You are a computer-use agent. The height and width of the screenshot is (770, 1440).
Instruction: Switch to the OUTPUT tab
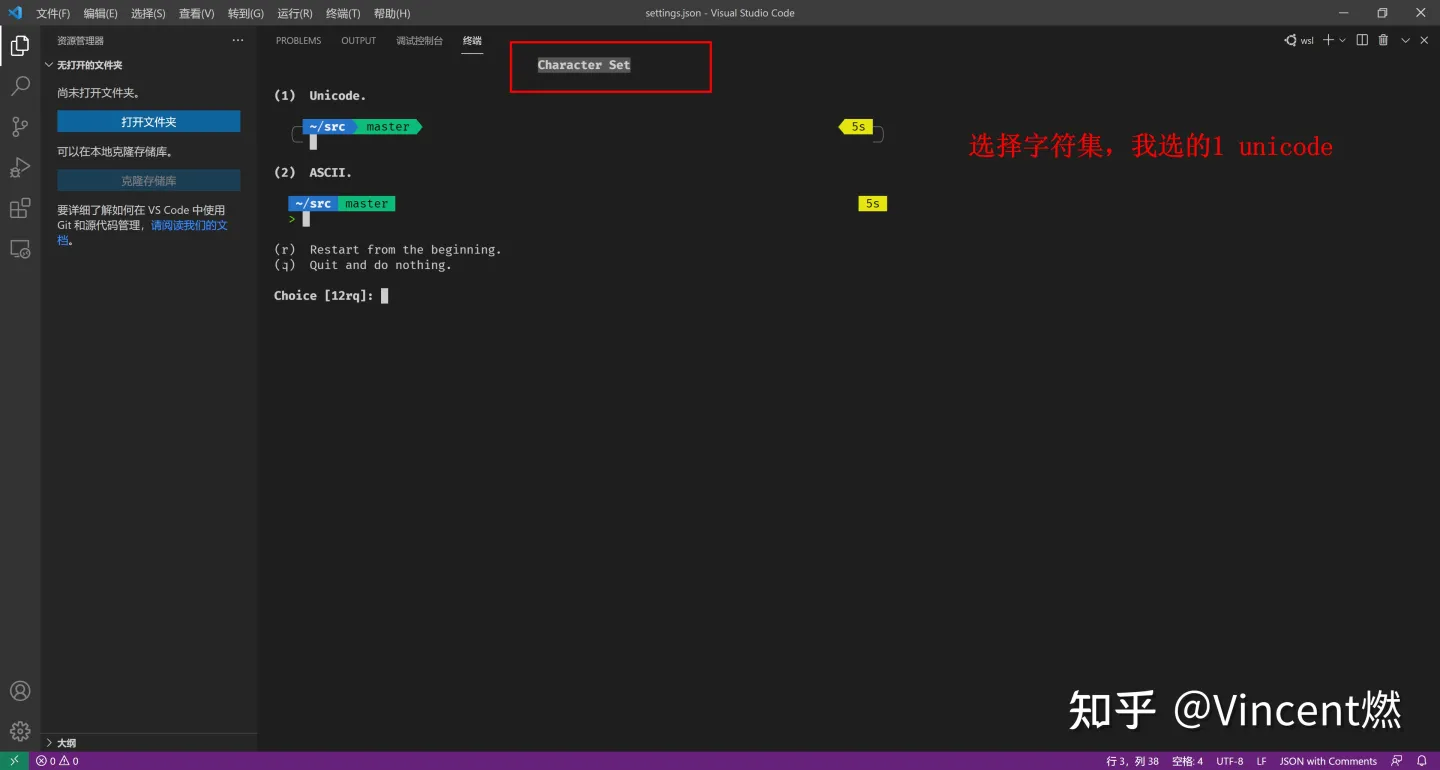coord(358,41)
